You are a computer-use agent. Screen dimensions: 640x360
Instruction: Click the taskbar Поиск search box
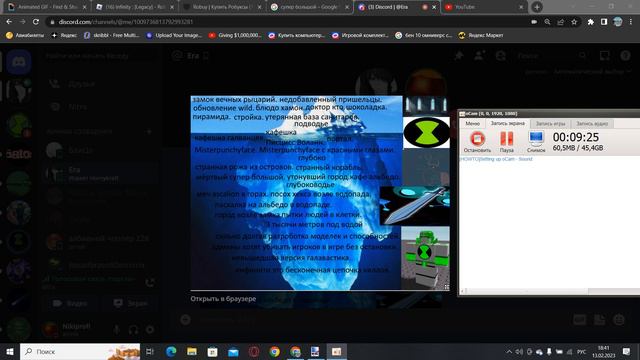click(x=80, y=351)
